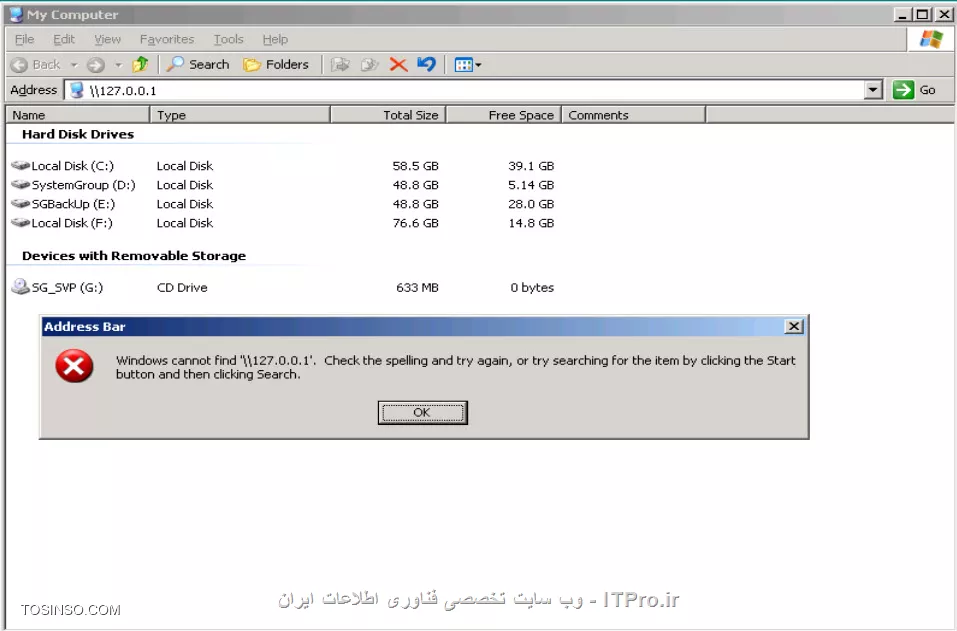Sort by the Total Size column header
The width and height of the screenshot is (957, 631).
tap(388, 115)
